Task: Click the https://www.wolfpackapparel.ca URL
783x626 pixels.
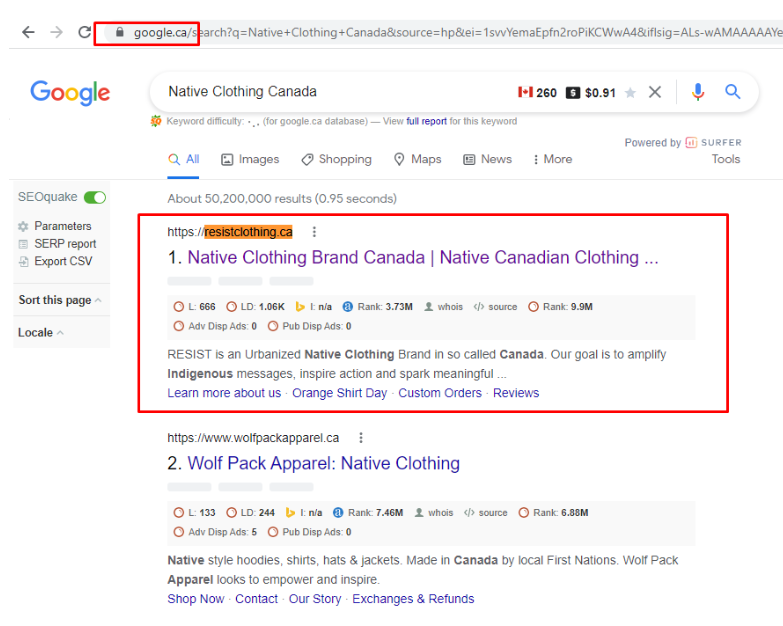Action: (253, 438)
